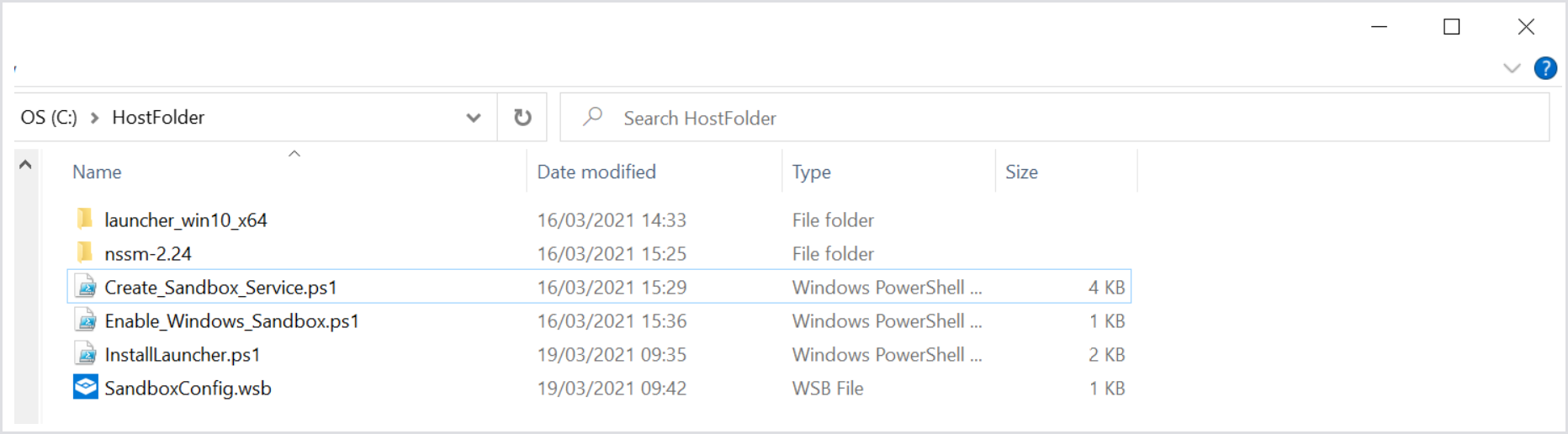The image size is (1568, 434).
Task: Select the launcher_win10_x64 folder name
Action: coord(185,220)
